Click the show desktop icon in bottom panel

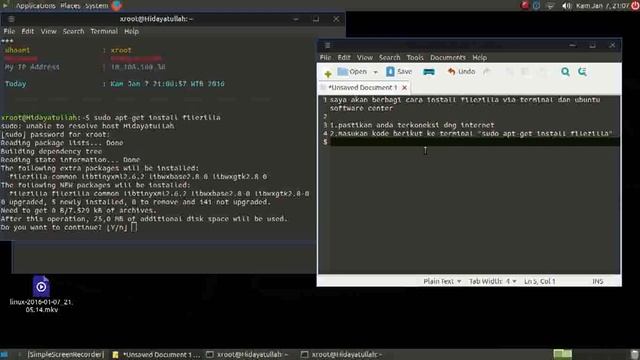pos(4,354)
